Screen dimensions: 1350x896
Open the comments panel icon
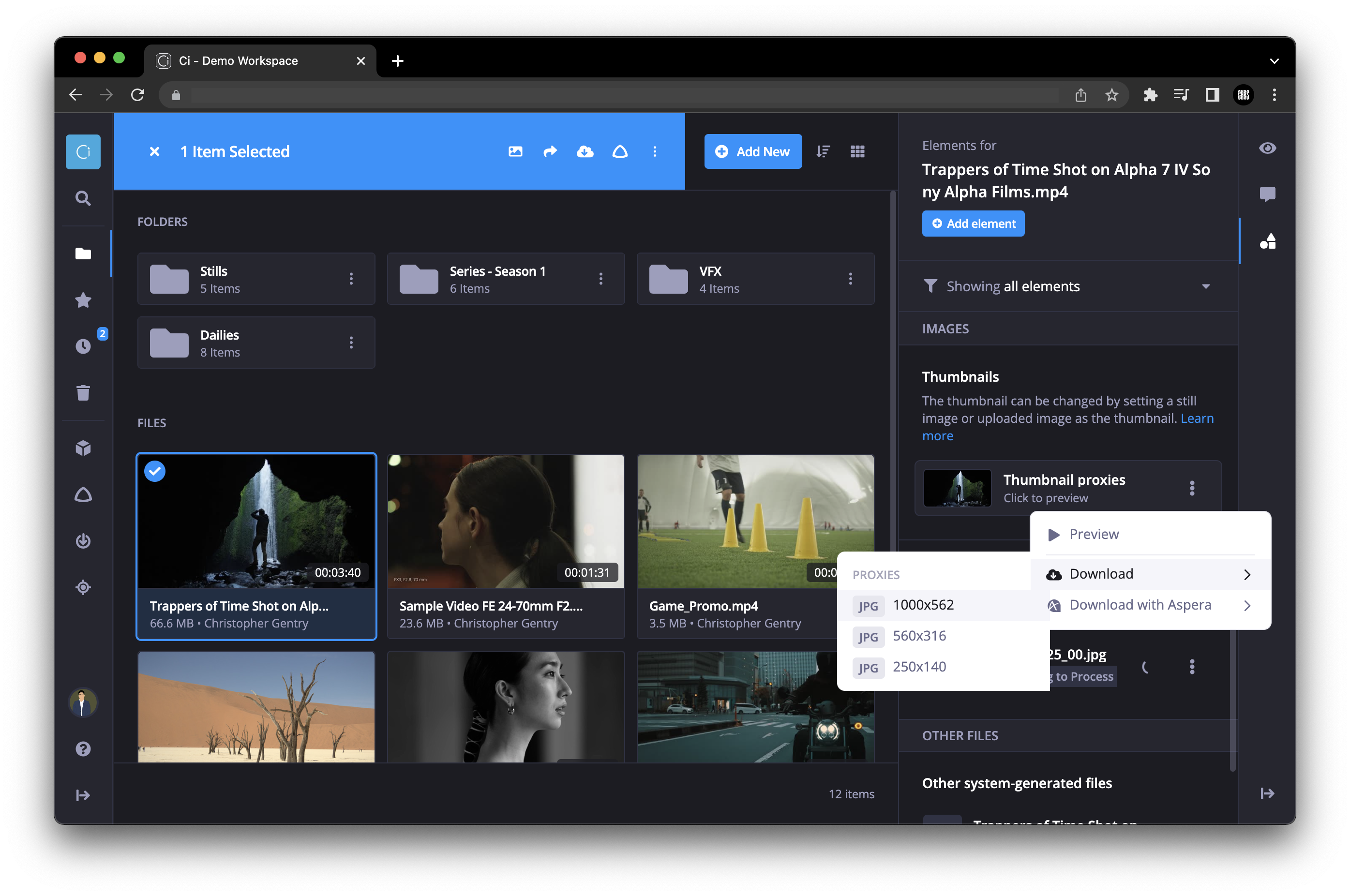click(1267, 194)
